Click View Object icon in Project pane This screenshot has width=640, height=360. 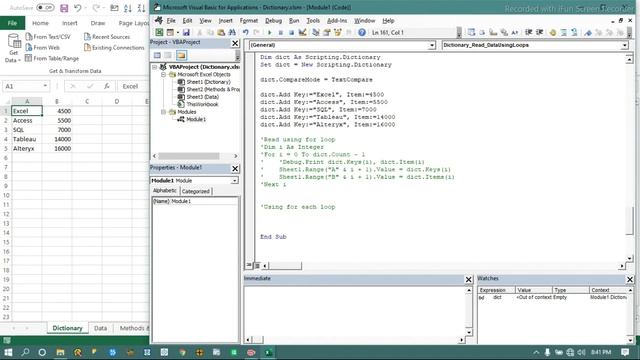coord(168,55)
